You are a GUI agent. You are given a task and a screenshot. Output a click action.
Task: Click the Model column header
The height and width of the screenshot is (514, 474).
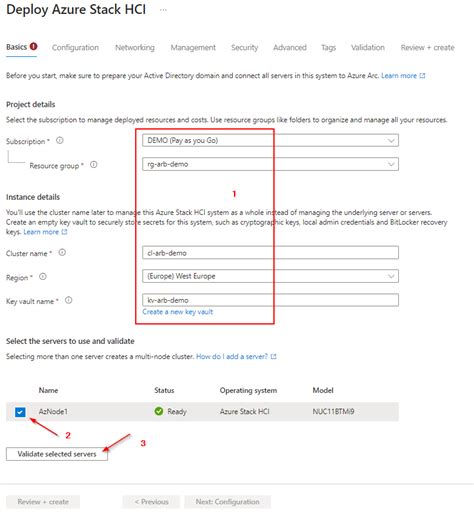tap(323, 390)
